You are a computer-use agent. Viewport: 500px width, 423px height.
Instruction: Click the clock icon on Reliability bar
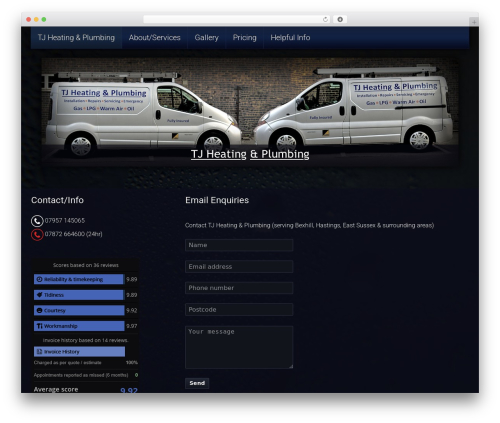coord(39,279)
